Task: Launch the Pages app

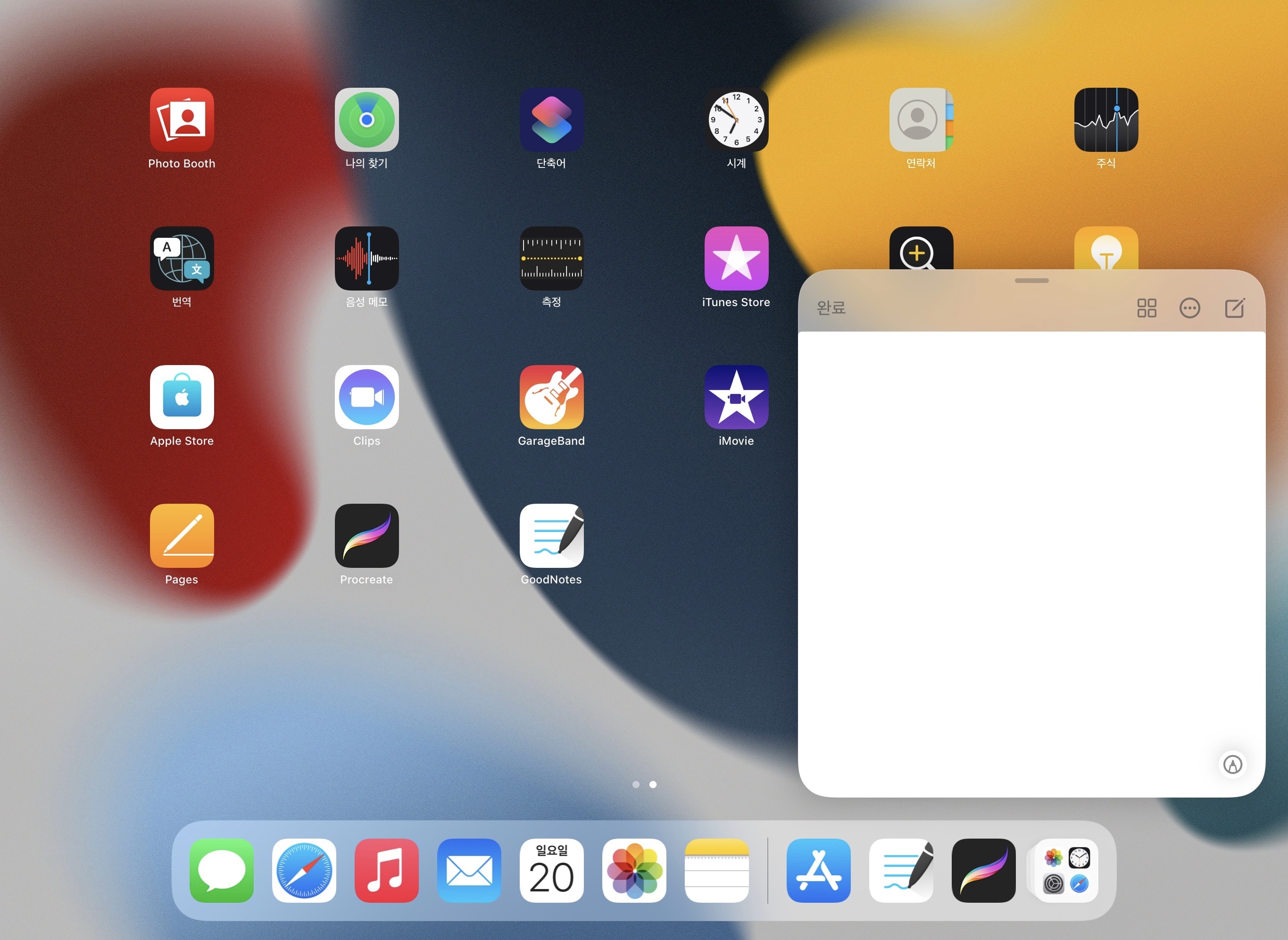Action: (x=182, y=536)
